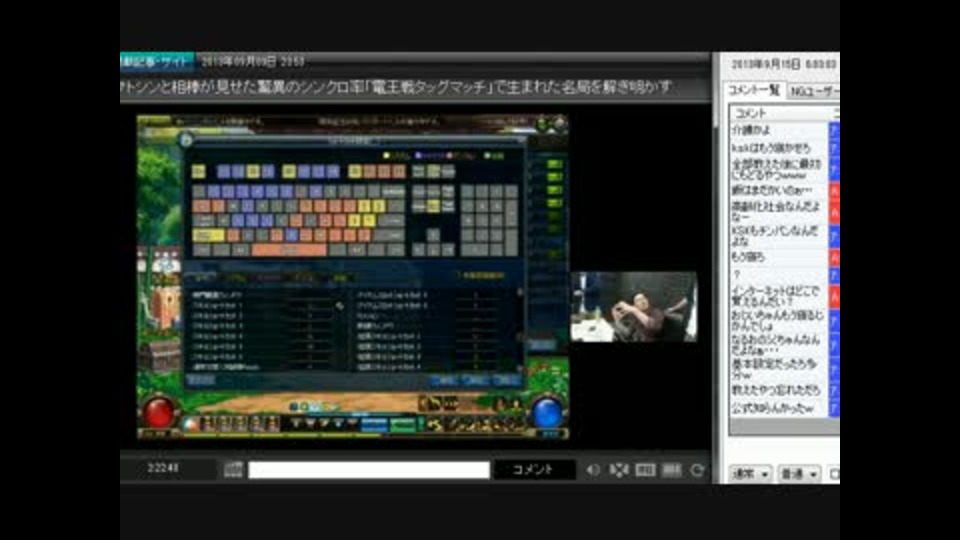Select the comment row '基本設定だったろ多分w'
The width and height of the screenshot is (960, 540).
tap(779, 369)
